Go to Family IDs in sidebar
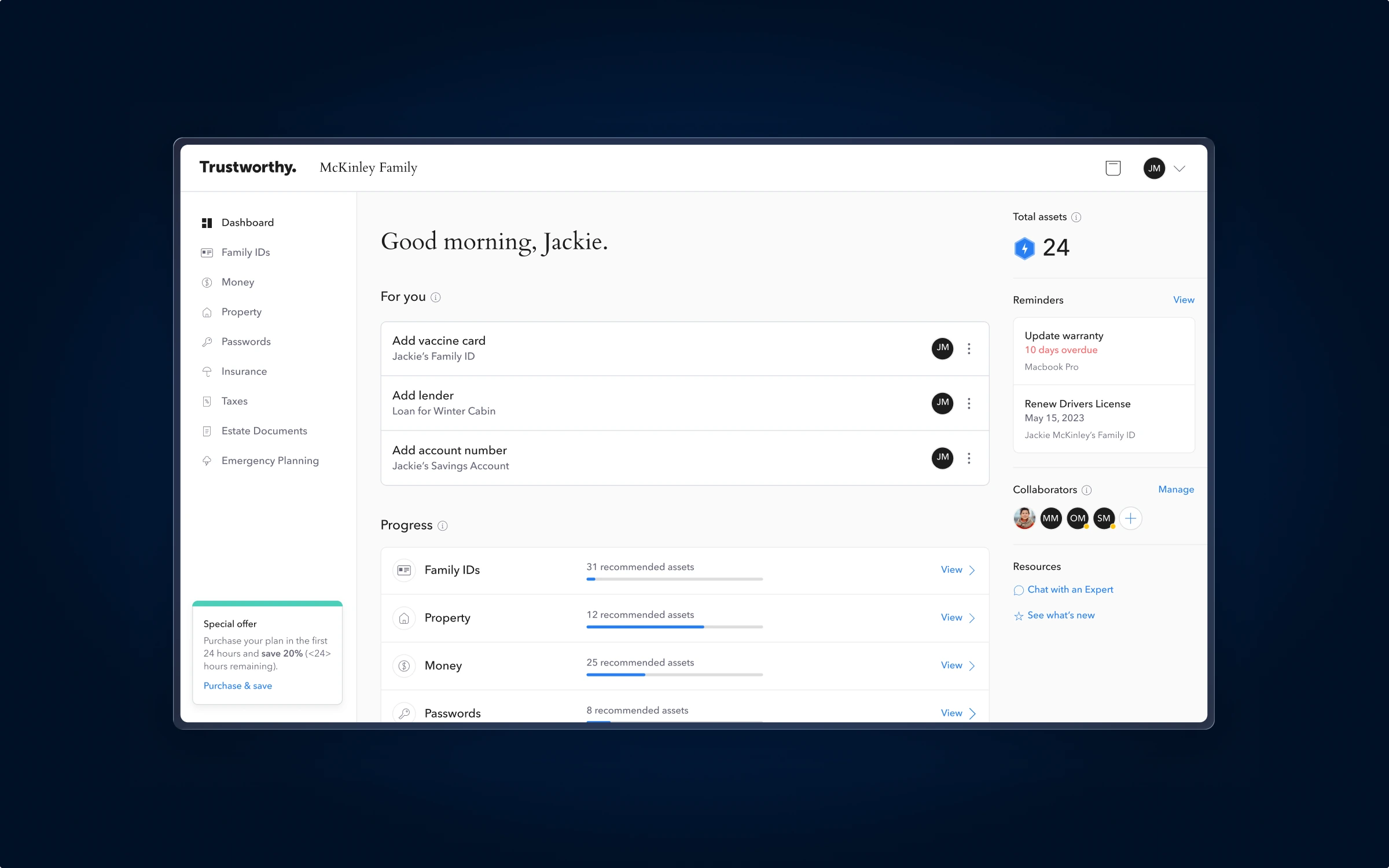The height and width of the screenshot is (868, 1389). point(235,252)
